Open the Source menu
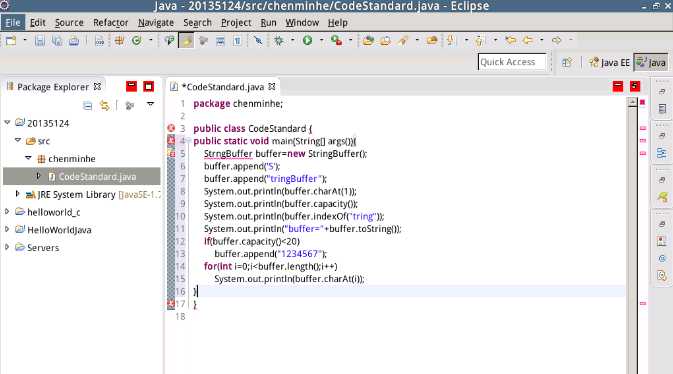Screen dimensions: 673x374 [x=69, y=23]
